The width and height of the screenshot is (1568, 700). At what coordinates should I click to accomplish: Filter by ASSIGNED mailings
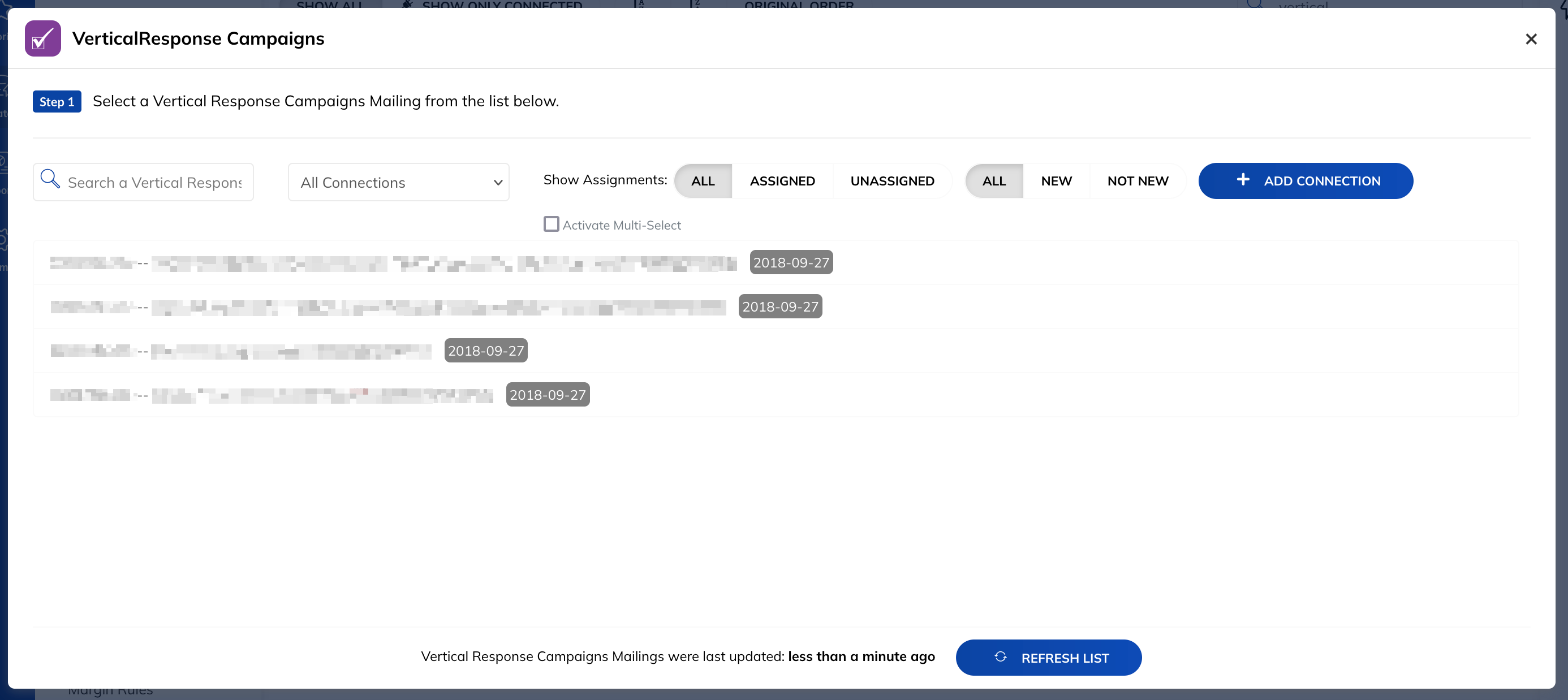[782, 181]
